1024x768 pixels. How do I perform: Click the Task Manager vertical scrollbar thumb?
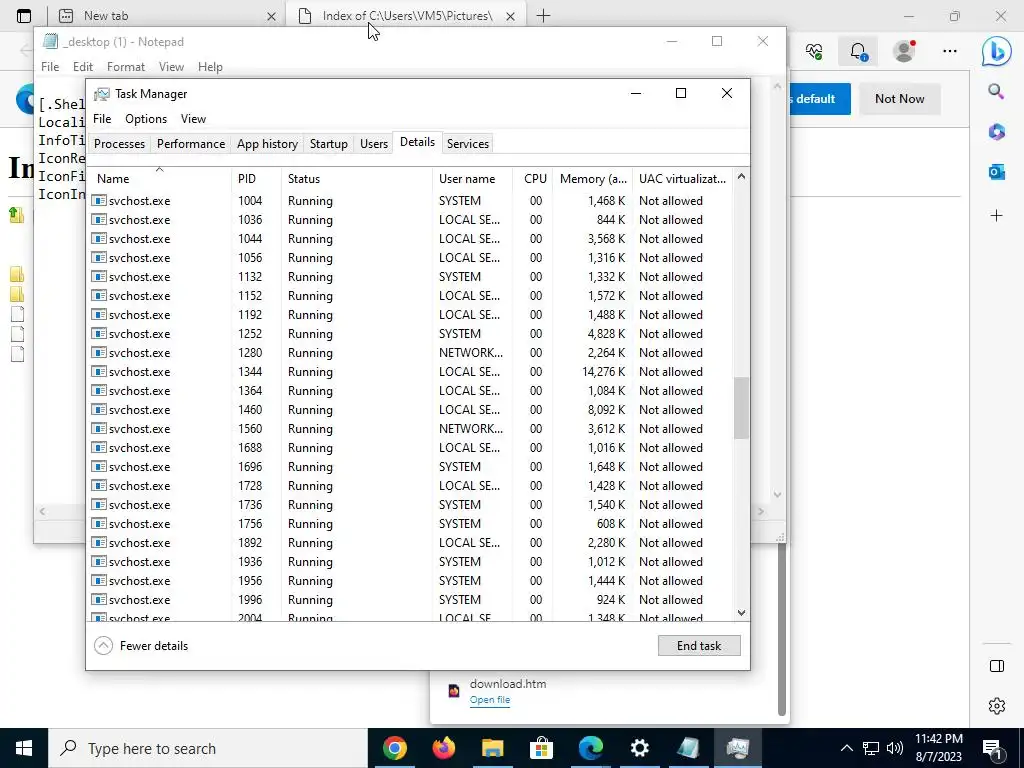(741, 408)
